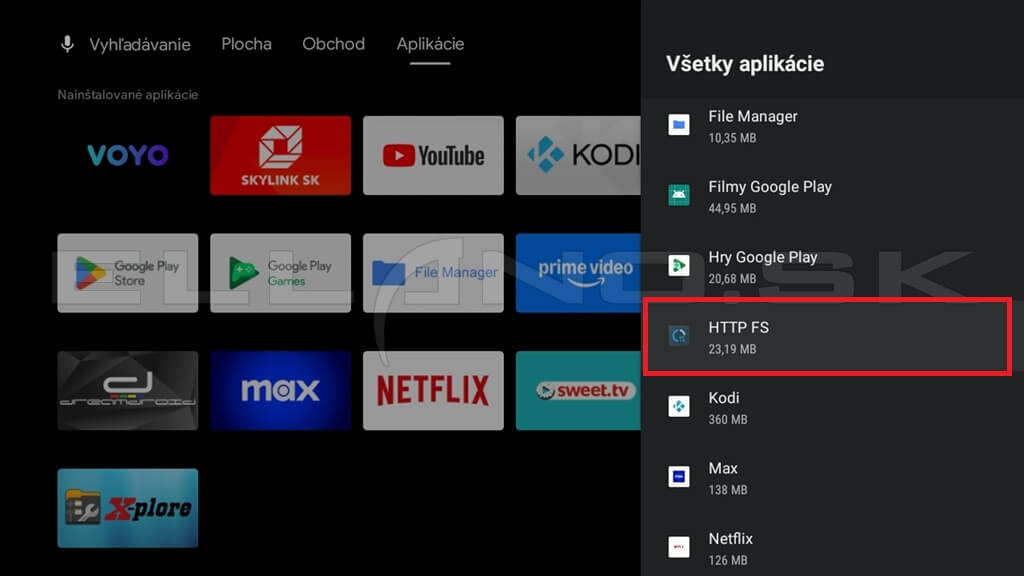Select the Kodi entry in all apps
The width and height of the screenshot is (1024, 576).
[832, 408]
